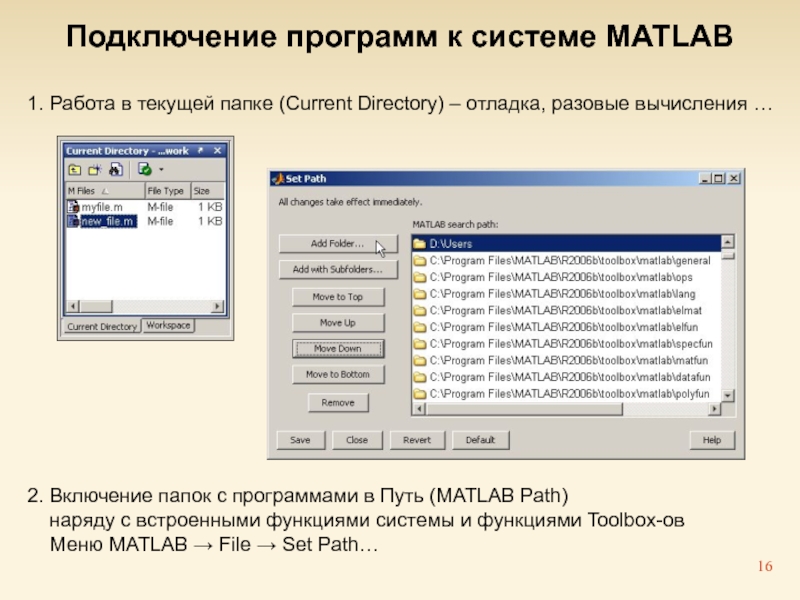
Task: Close the Set Path dialog with X
Action: [734, 179]
